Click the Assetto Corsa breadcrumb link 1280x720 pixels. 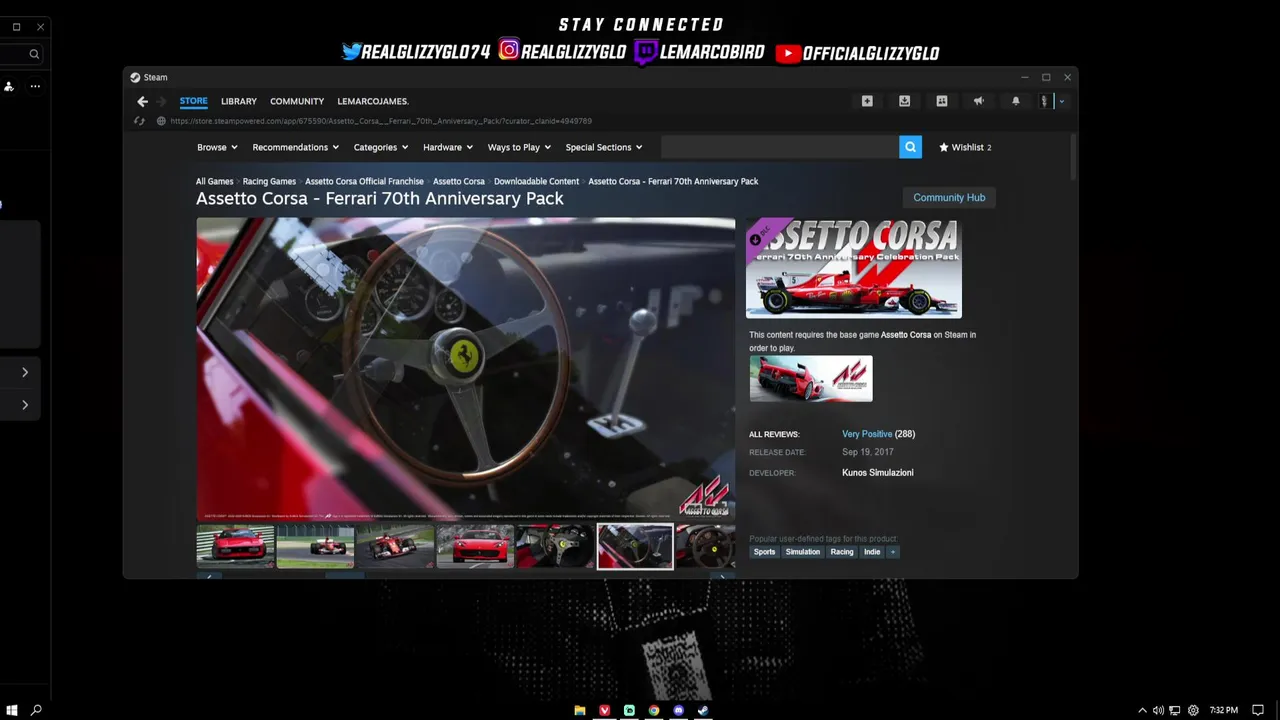point(459,181)
